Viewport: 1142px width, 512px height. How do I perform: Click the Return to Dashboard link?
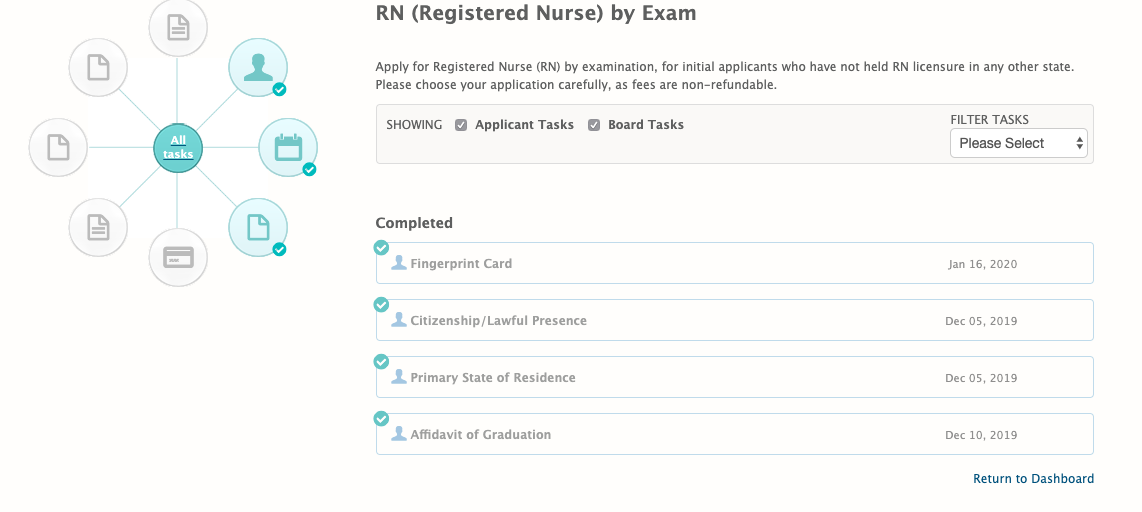1033,479
